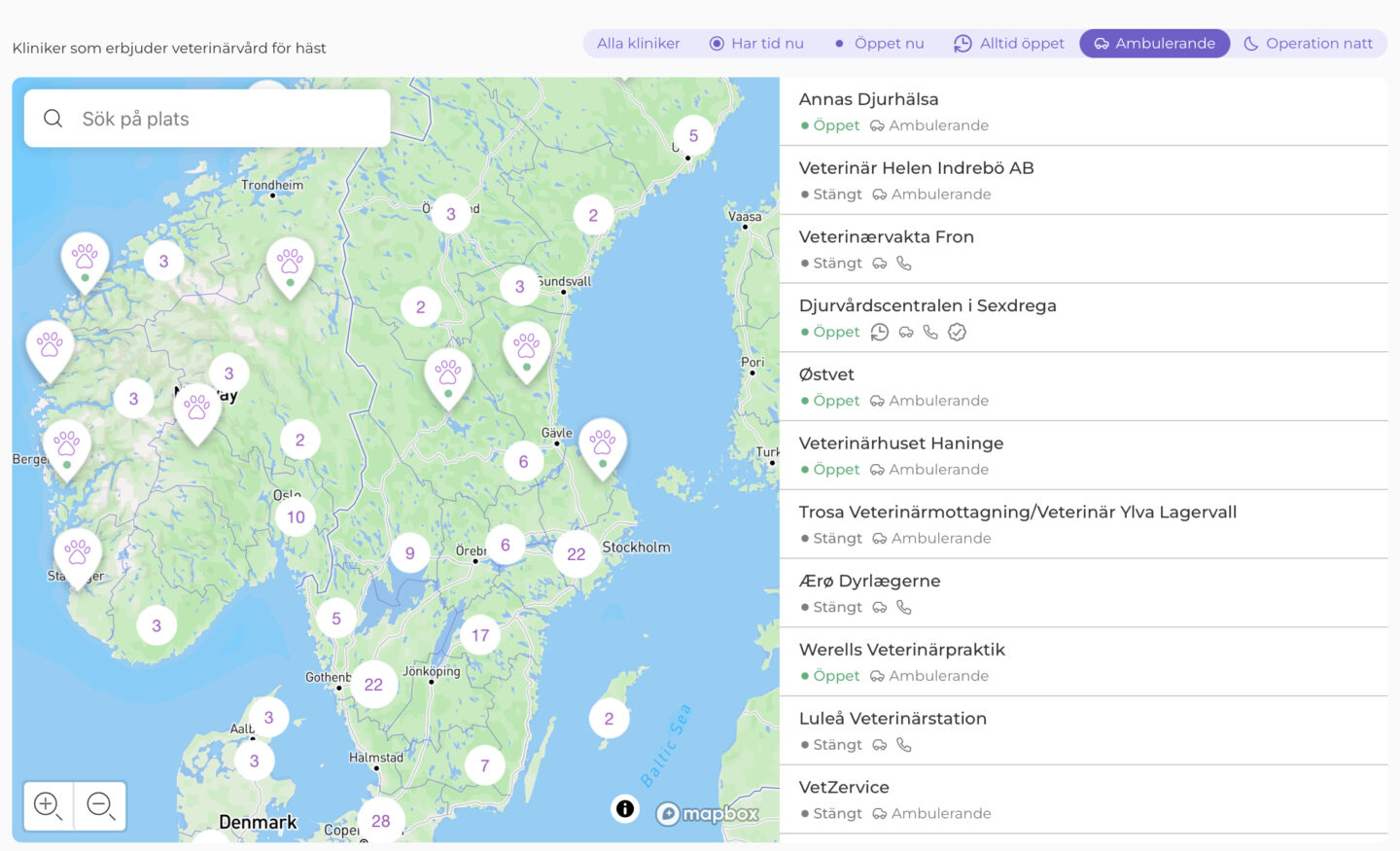Open the map attribution info icon
This screenshot has height=851, width=1400.
coord(625,808)
